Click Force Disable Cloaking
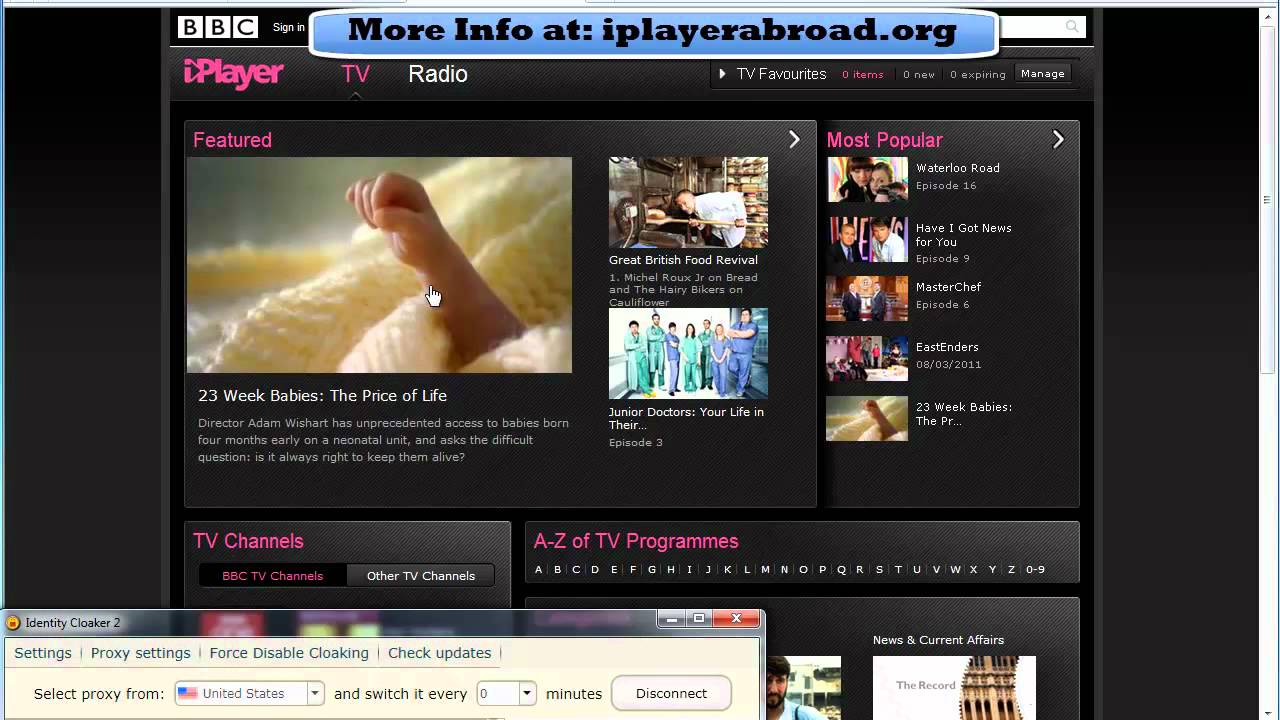1280x720 pixels. point(289,653)
